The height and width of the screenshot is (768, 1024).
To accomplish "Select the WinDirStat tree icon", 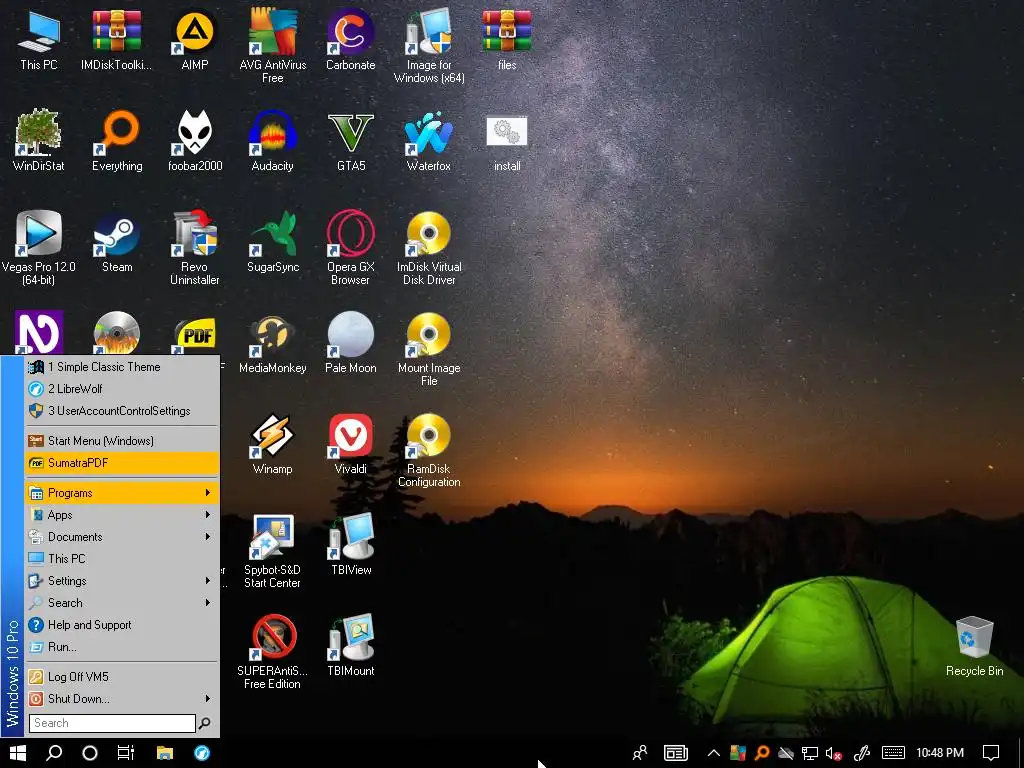I will click(x=39, y=140).
